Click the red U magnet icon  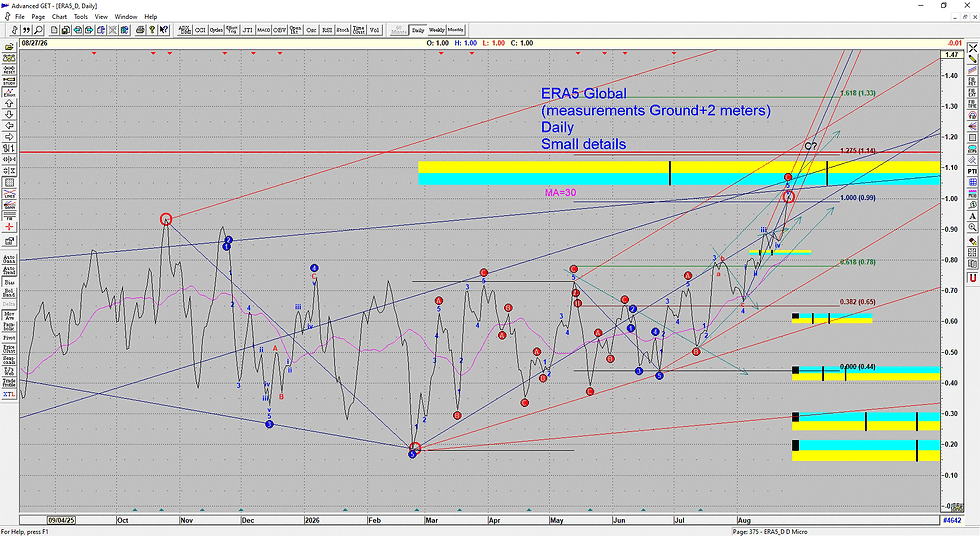click(972, 278)
